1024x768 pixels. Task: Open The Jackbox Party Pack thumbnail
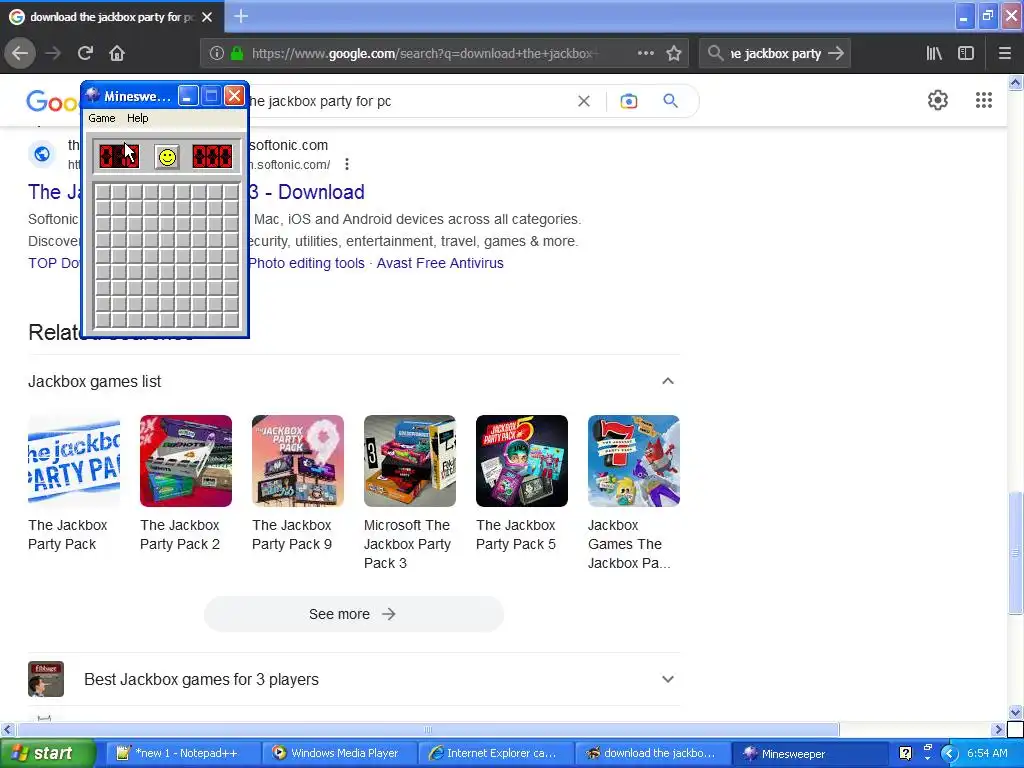coord(74,461)
